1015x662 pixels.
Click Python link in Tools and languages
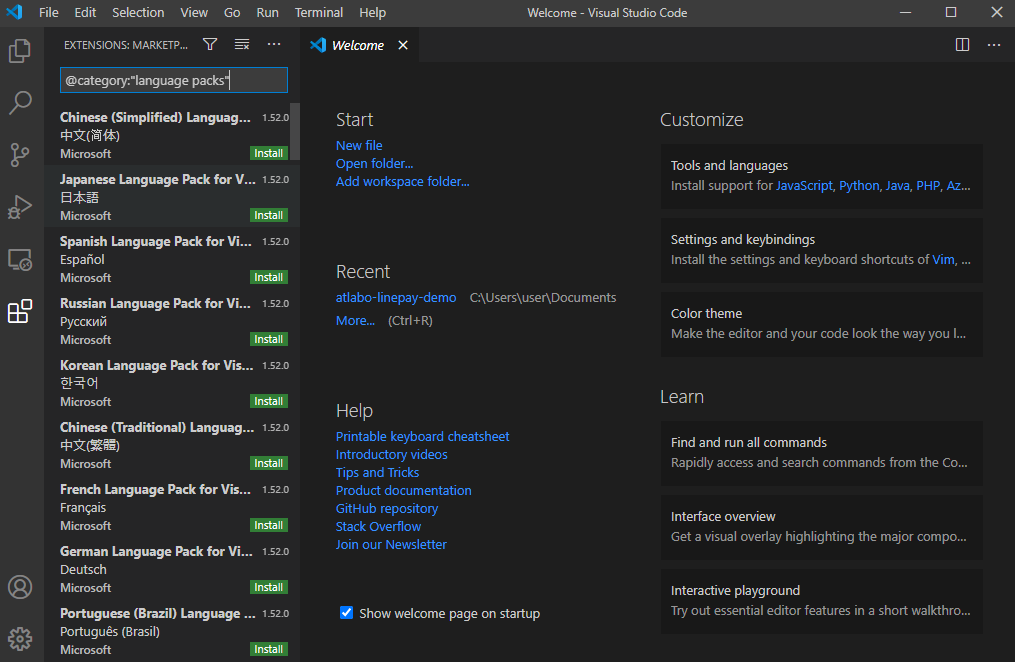(859, 186)
